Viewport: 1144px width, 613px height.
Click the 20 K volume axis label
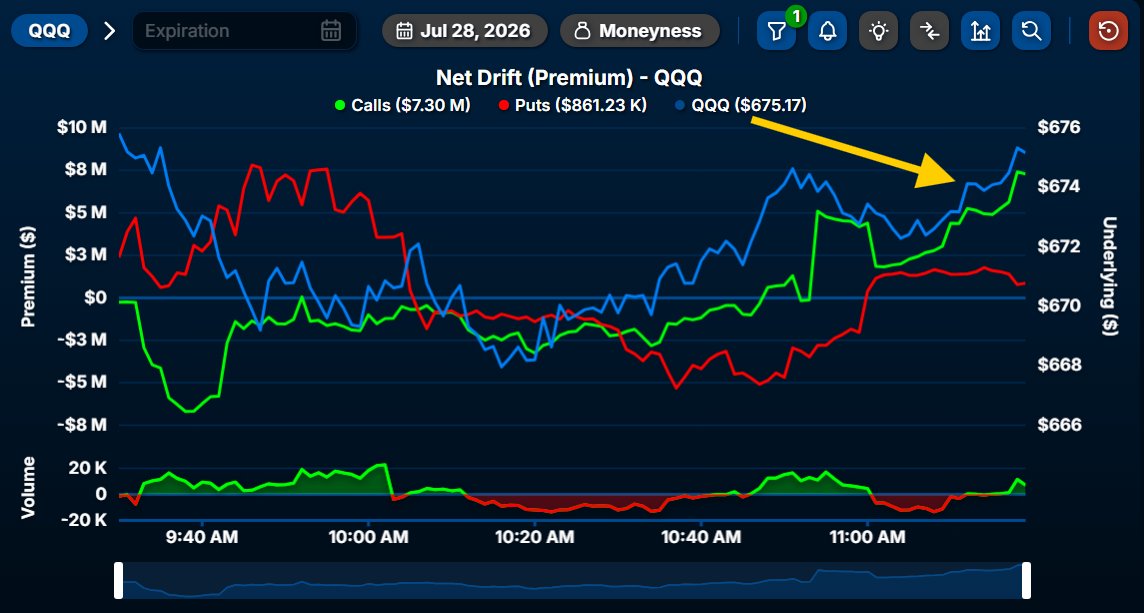(88, 469)
